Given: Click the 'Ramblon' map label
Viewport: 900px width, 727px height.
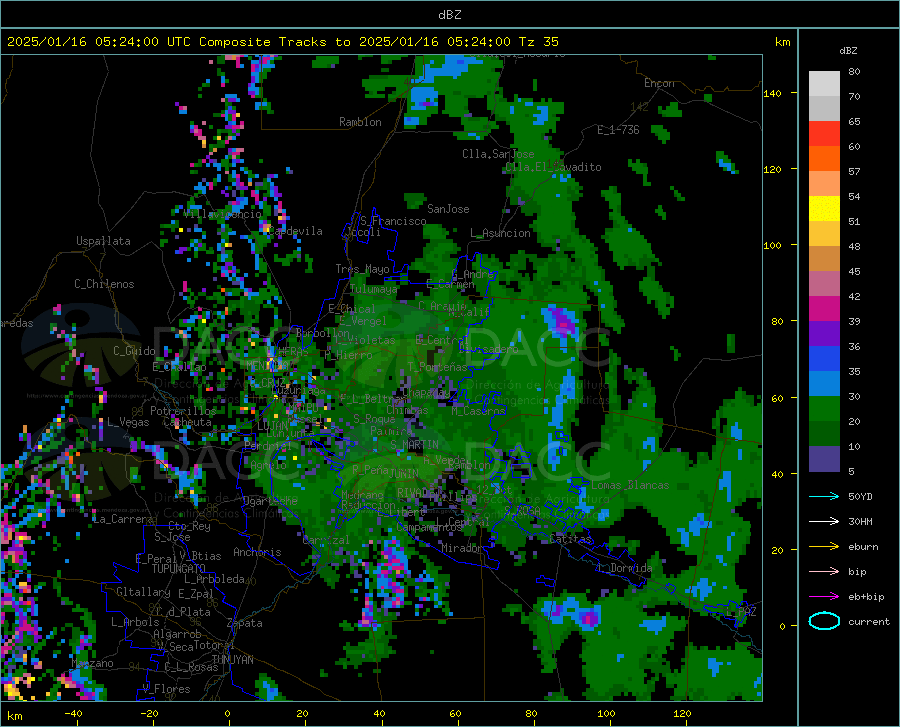Looking at the screenshot, I should click(360, 122).
